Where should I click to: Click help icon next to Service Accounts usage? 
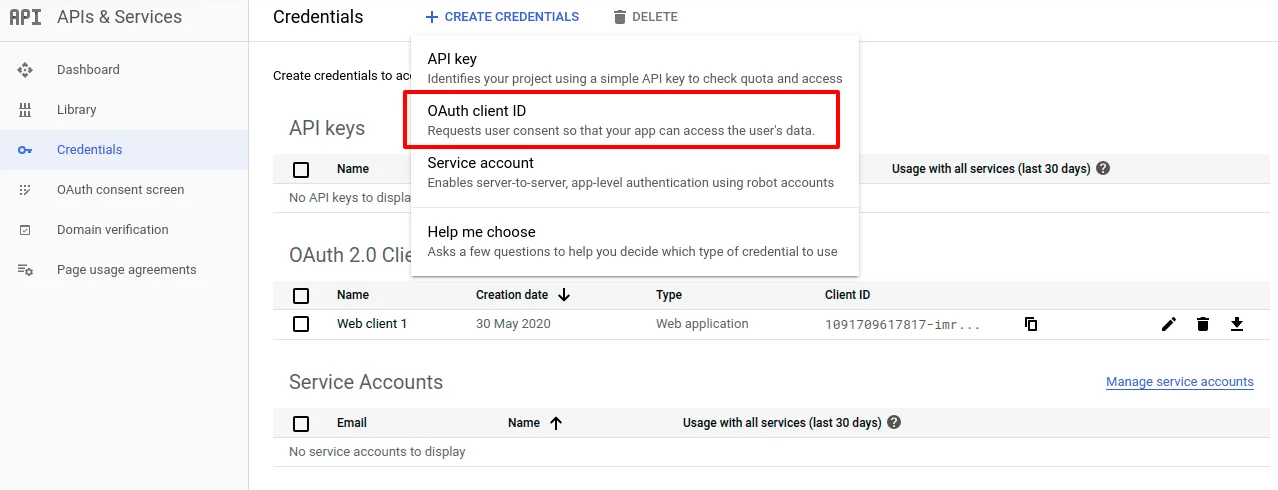(894, 423)
